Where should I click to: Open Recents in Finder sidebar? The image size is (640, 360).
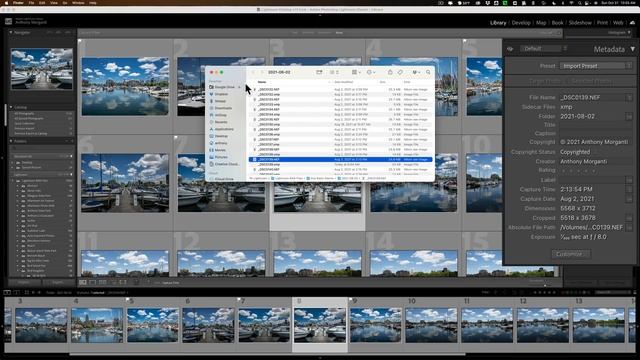coord(218,122)
